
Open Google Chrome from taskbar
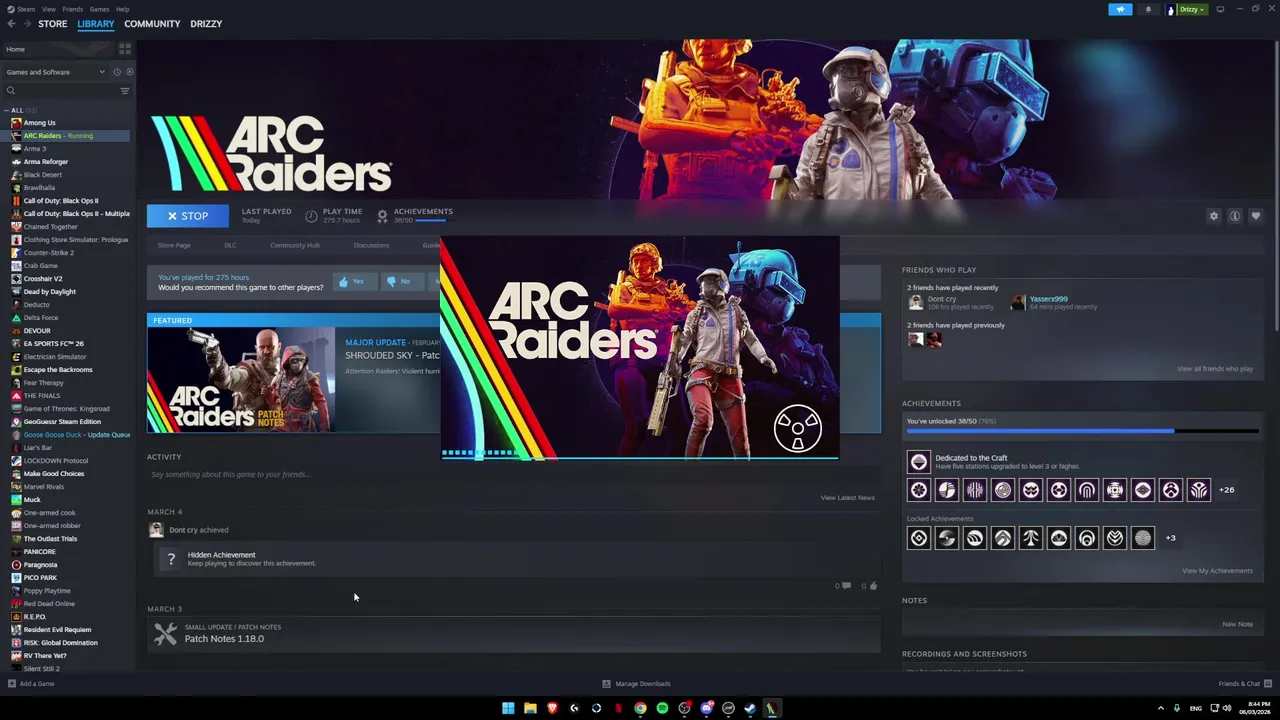[640, 708]
